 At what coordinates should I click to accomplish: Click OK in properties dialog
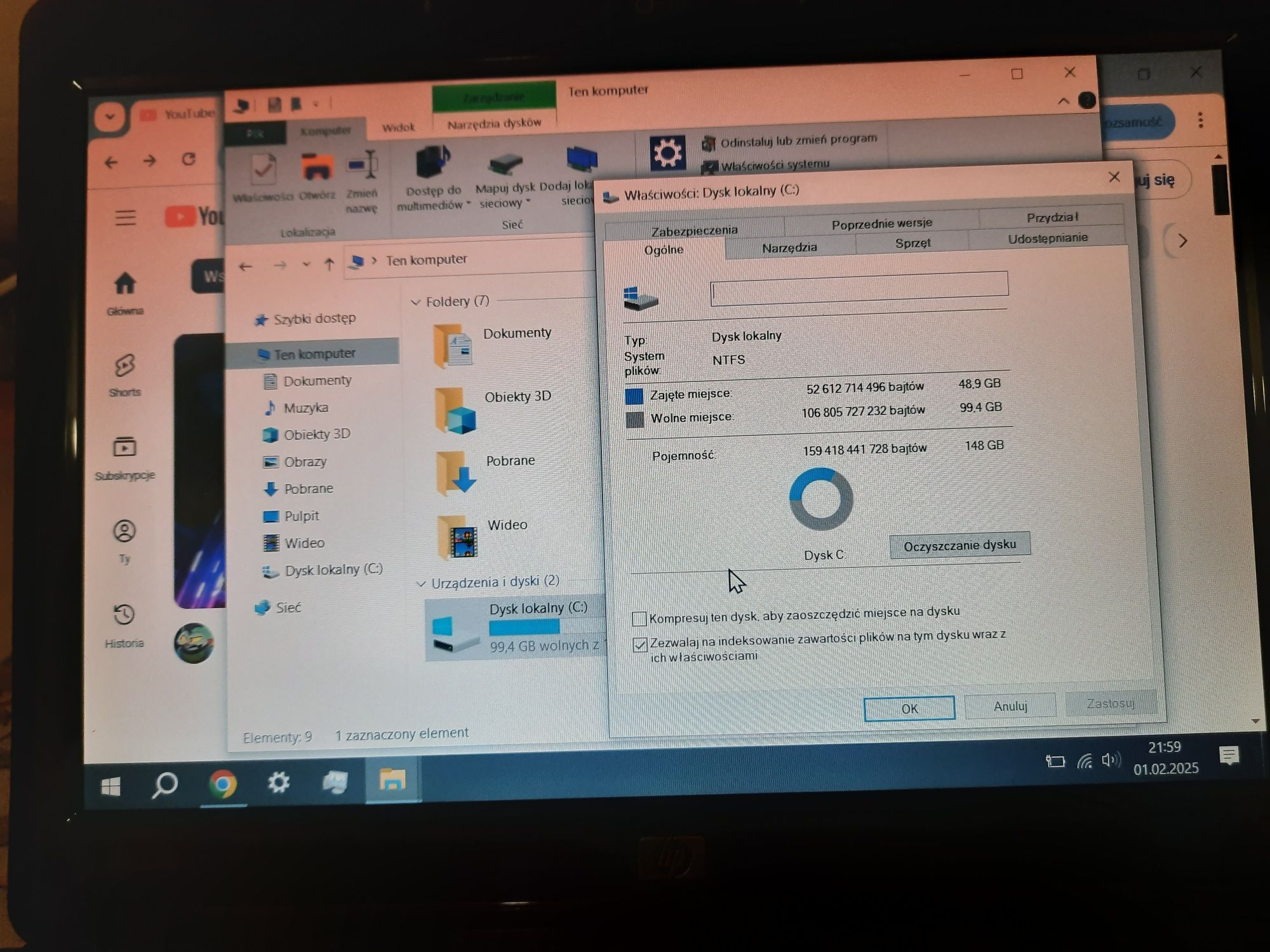coord(909,708)
